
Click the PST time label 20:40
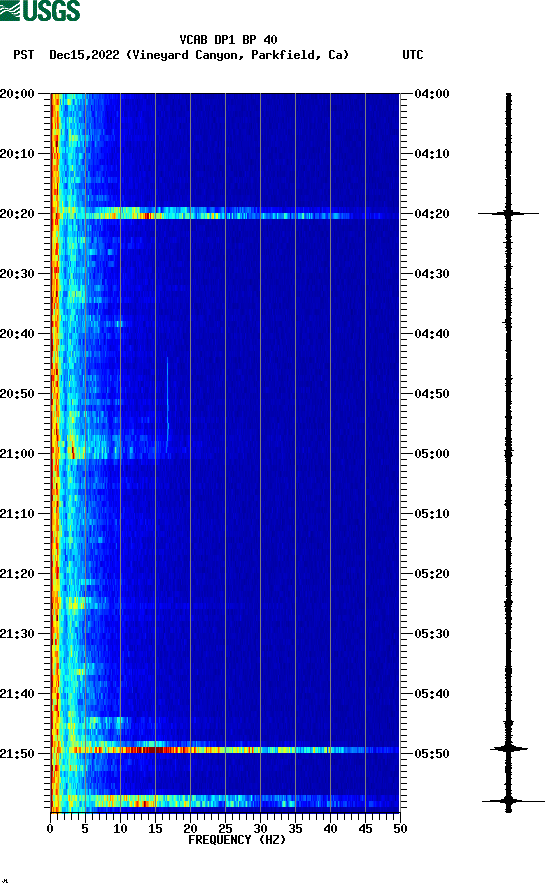[x=17, y=334]
